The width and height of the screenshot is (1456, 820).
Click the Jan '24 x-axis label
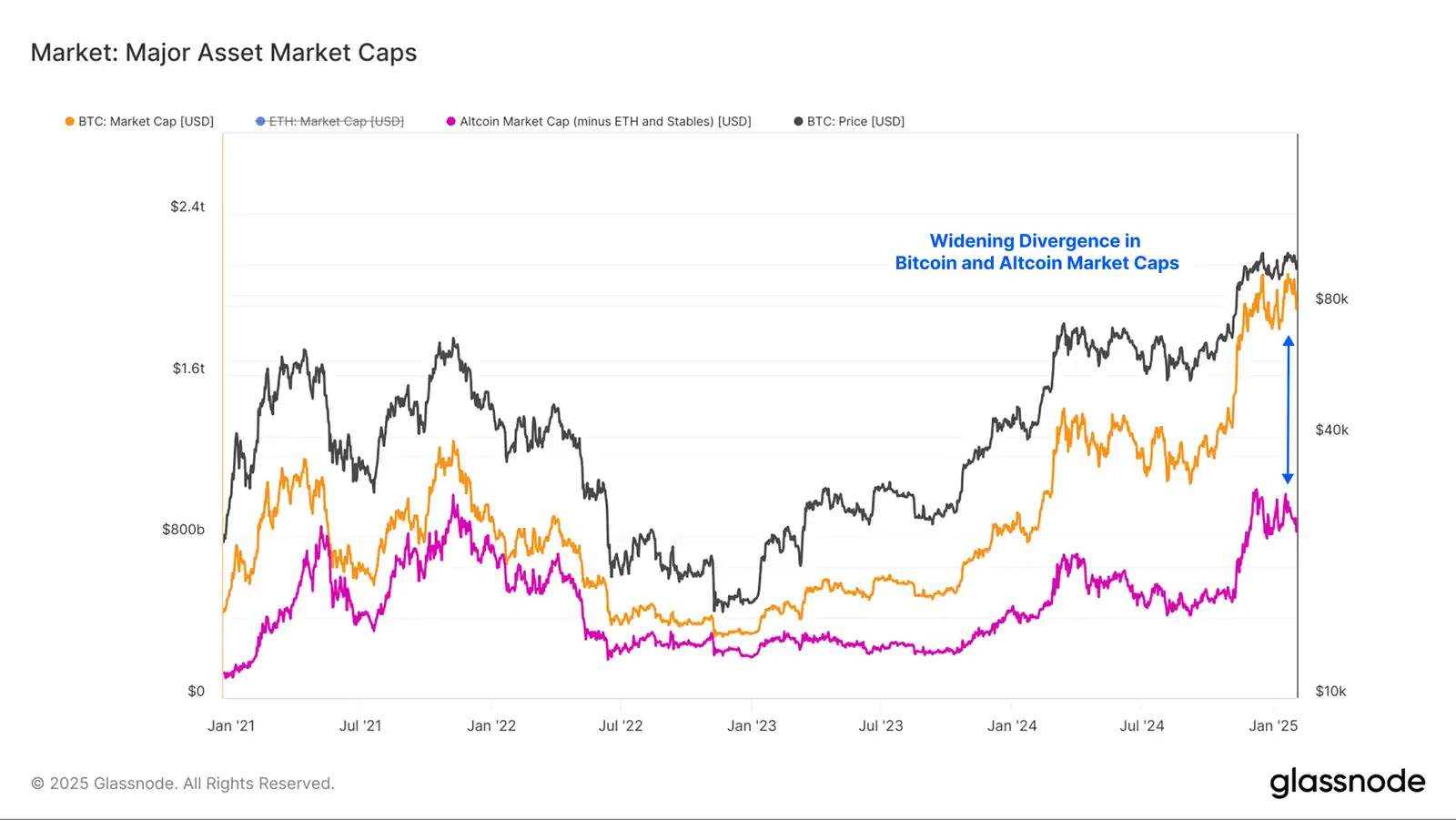click(1012, 725)
